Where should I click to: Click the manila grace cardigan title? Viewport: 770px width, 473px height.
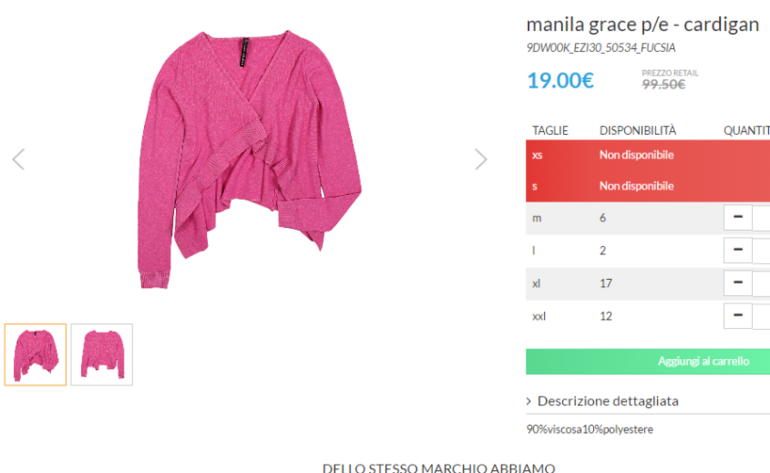(x=642, y=24)
